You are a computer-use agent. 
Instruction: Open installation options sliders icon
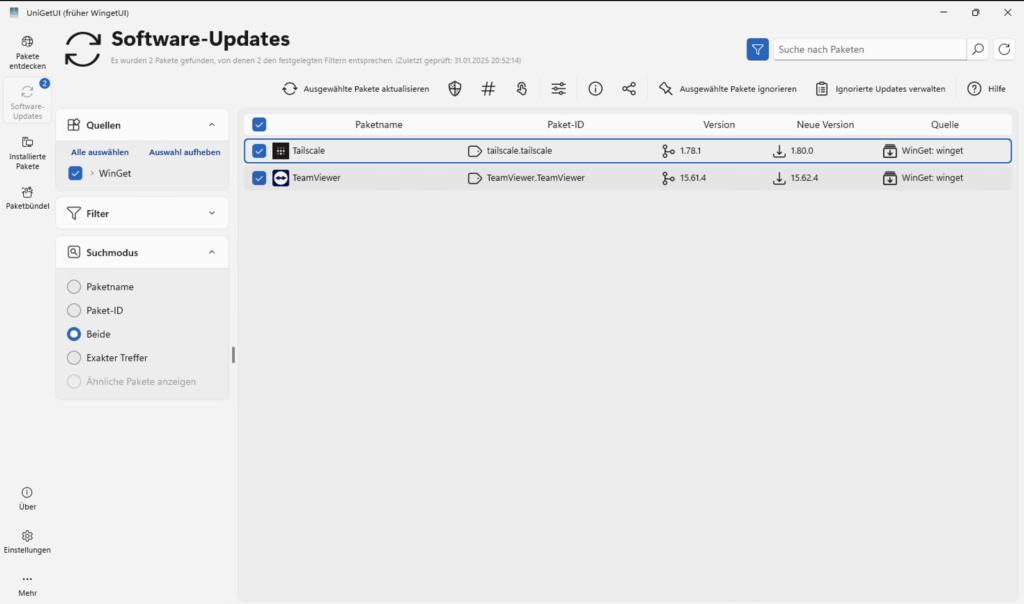point(558,89)
